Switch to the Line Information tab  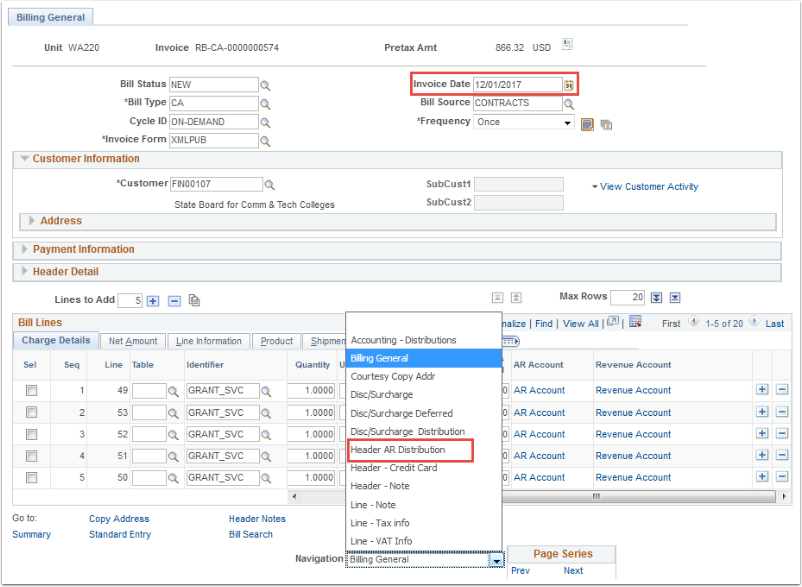click(209, 341)
